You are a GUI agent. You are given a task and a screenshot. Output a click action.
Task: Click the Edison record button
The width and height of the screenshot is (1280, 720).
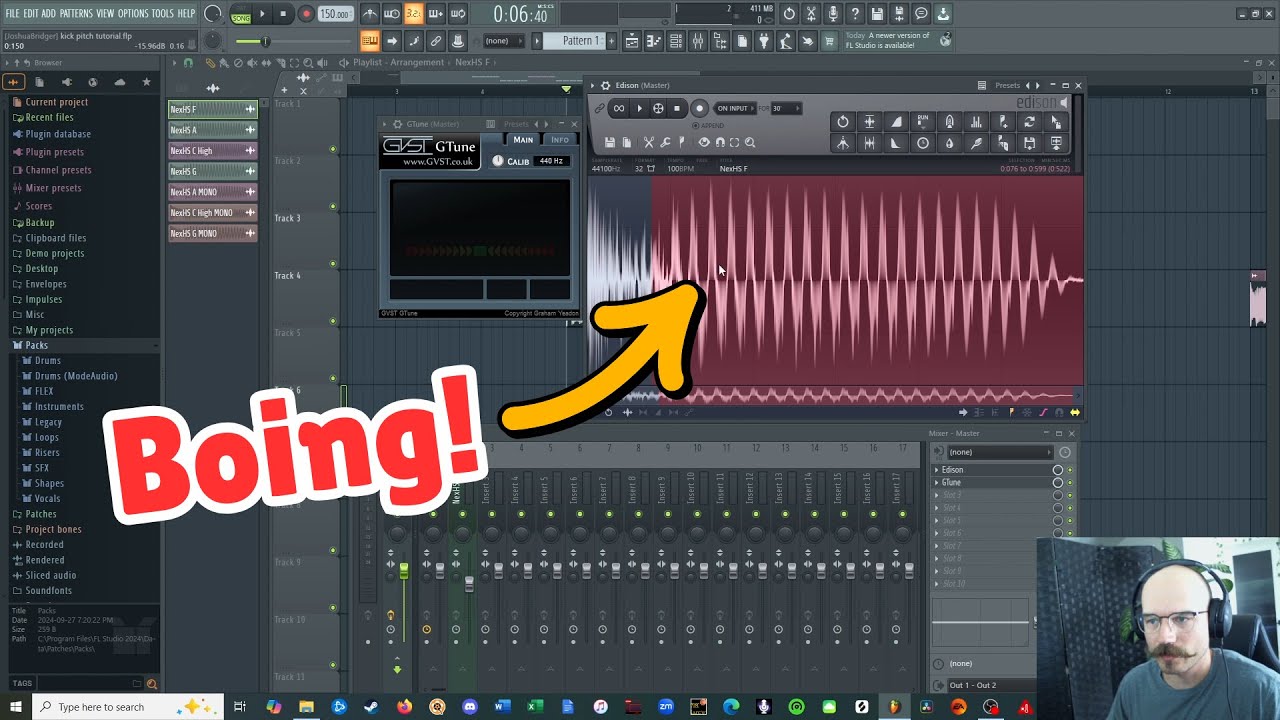[699, 108]
